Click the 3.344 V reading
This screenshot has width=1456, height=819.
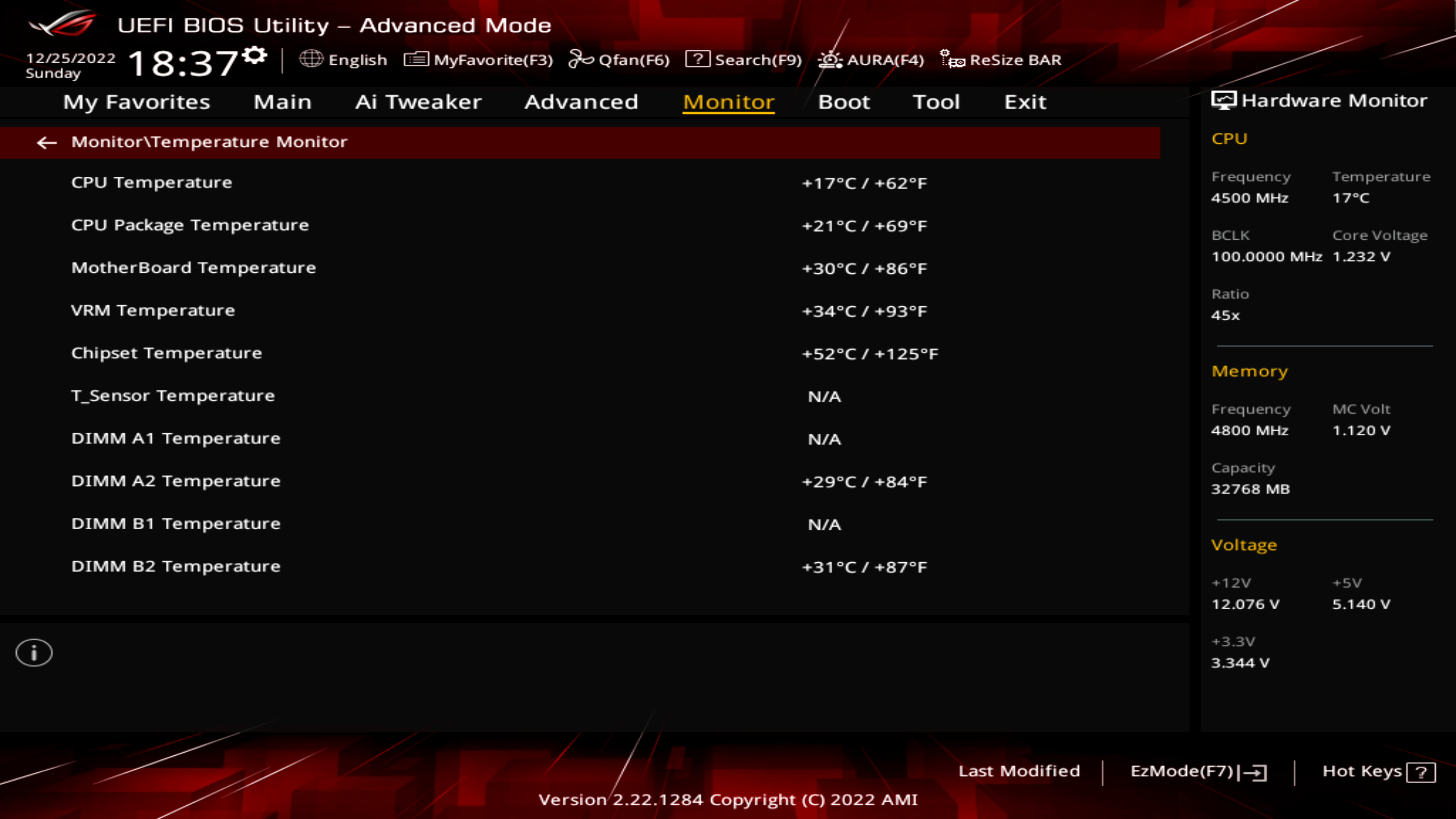click(x=1240, y=663)
